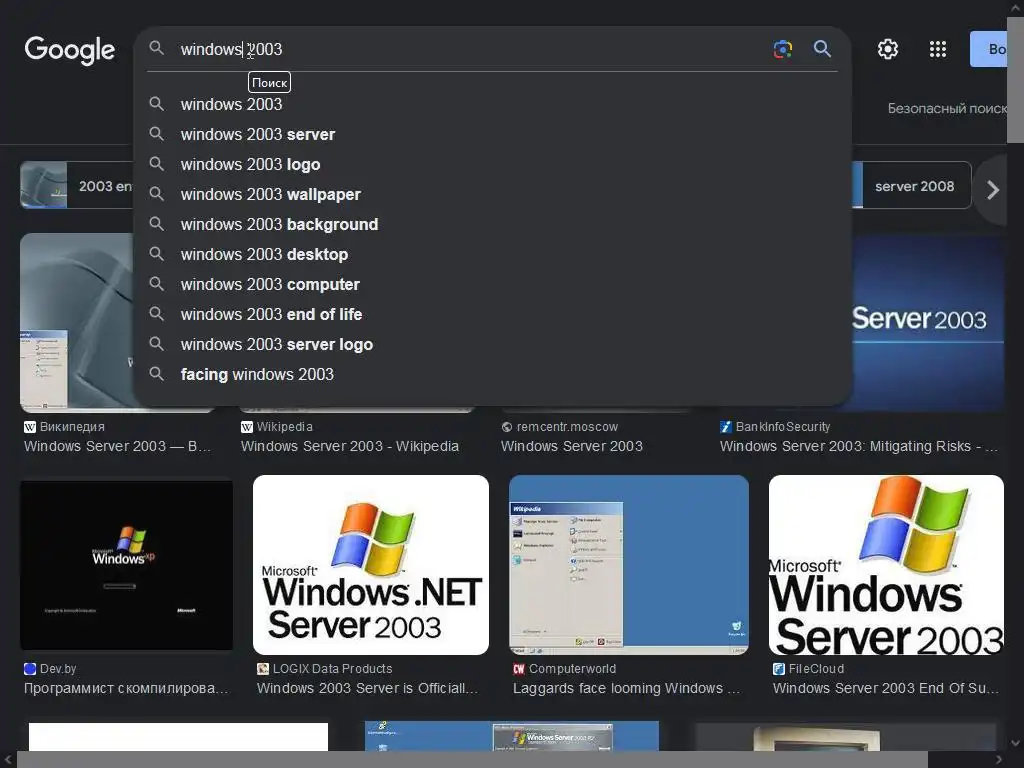Open 'Windows 2003 Server is Officiall...' result link

pyautogui.click(x=368, y=688)
